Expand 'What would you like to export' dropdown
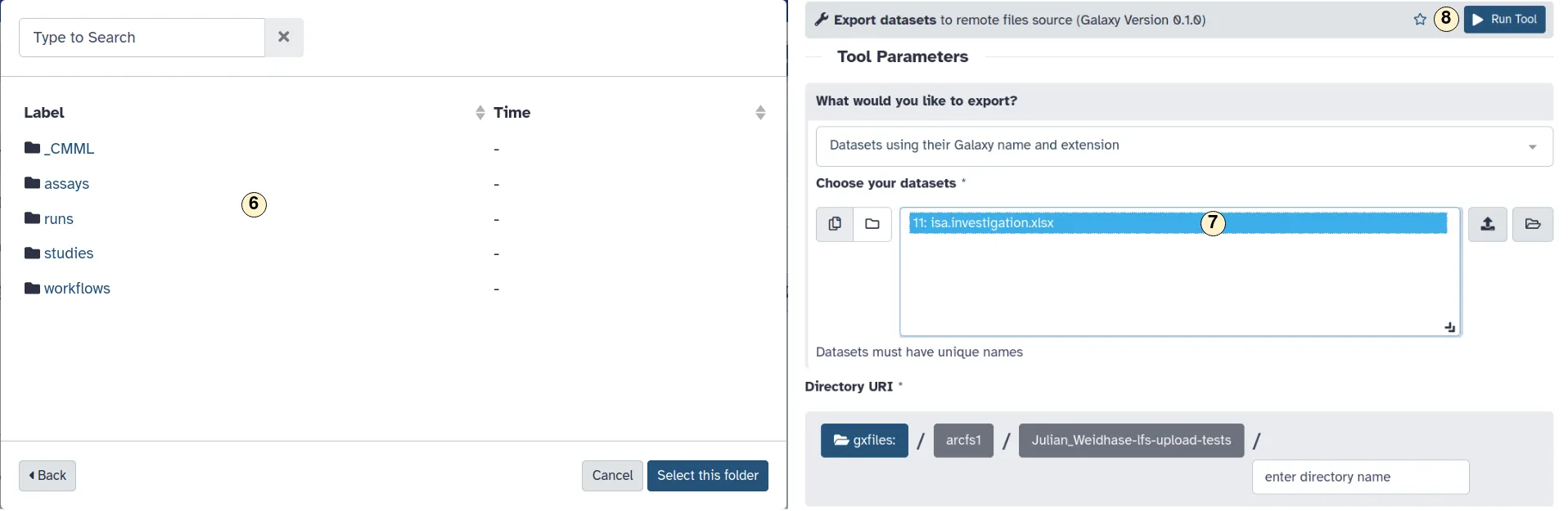The height and width of the screenshot is (511, 1568). (1183, 146)
